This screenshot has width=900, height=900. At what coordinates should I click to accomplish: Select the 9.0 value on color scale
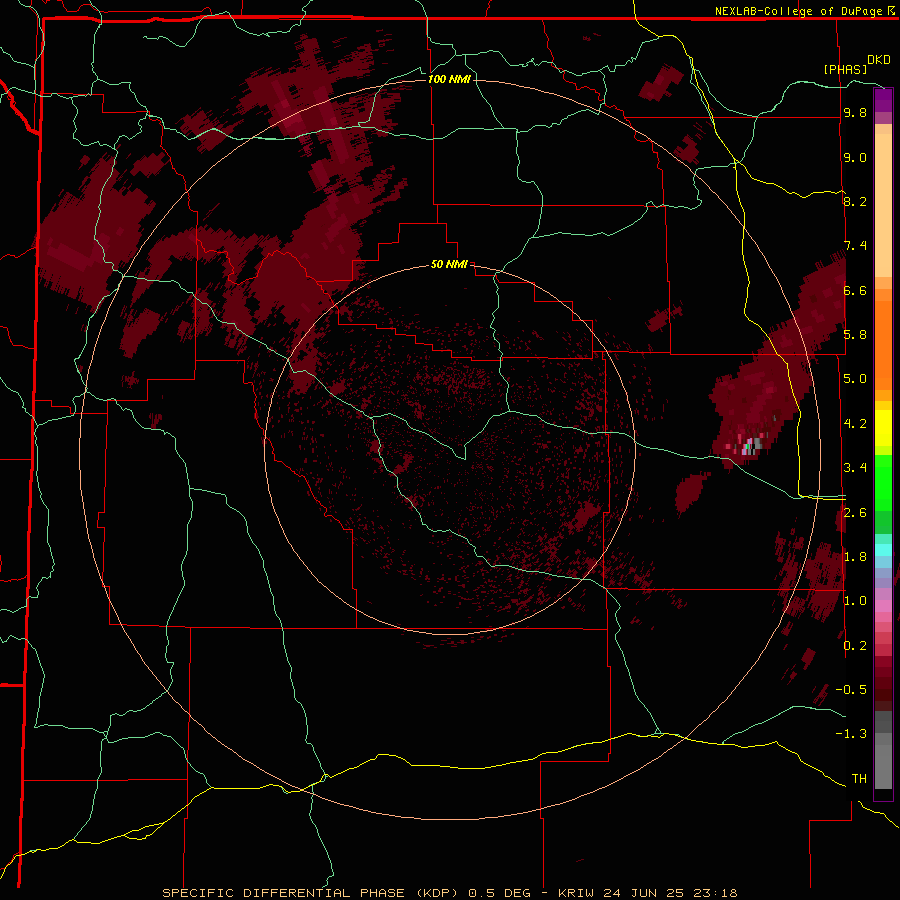(x=855, y=157)
